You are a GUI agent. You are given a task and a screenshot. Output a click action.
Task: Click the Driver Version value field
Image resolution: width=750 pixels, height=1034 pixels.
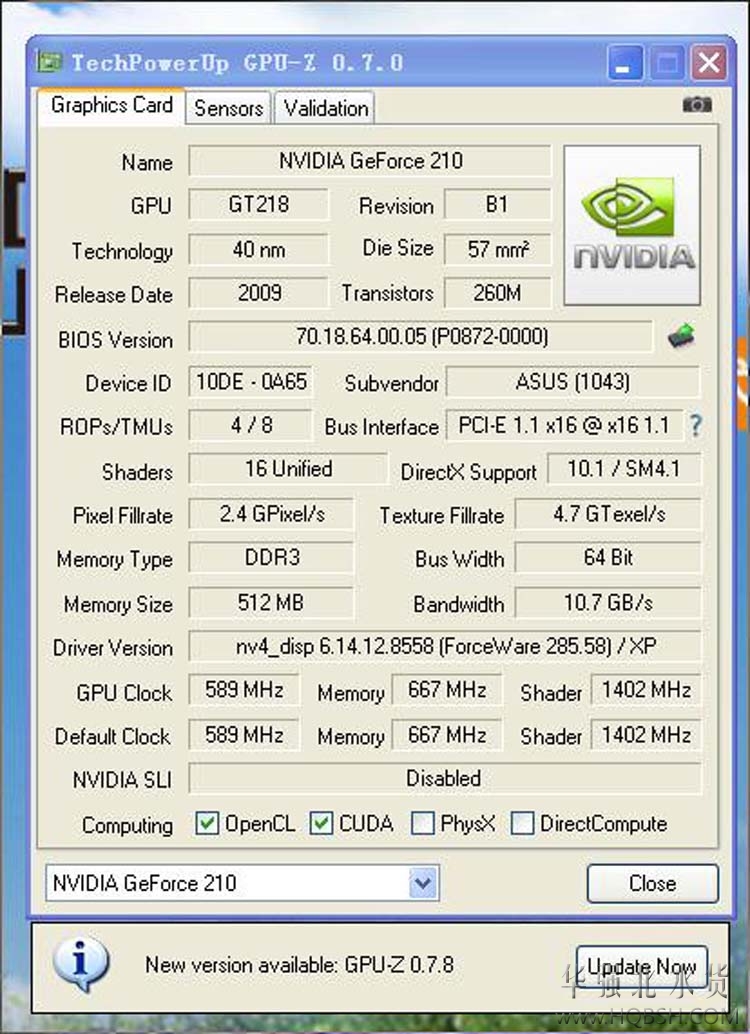[x=445, y=646]
